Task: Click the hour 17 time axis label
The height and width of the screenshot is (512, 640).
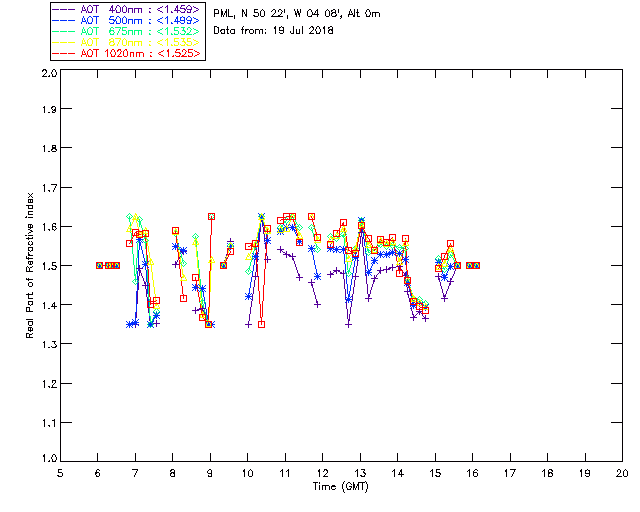Action: (510, 473)
